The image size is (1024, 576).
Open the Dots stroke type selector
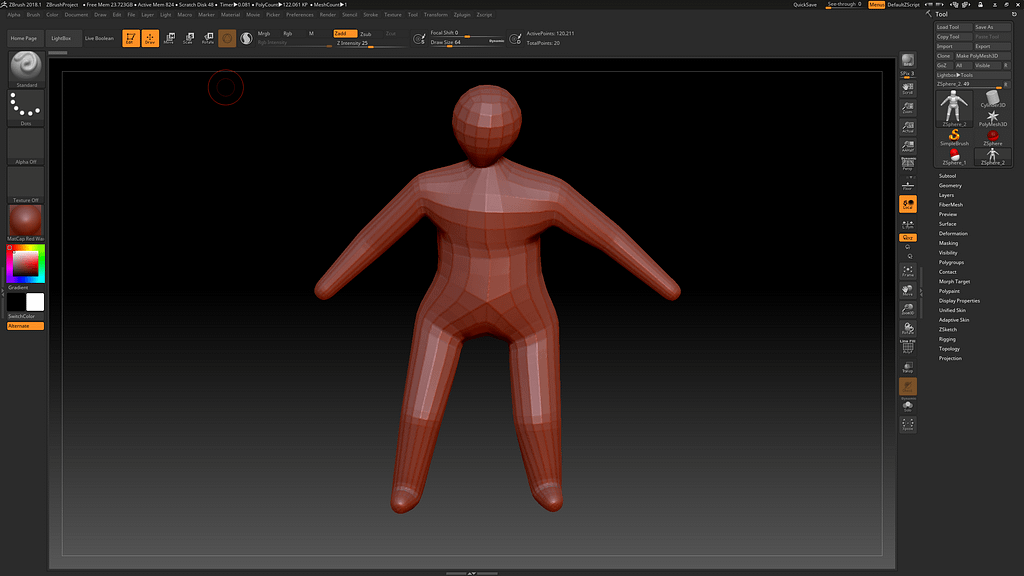(26, 107)
